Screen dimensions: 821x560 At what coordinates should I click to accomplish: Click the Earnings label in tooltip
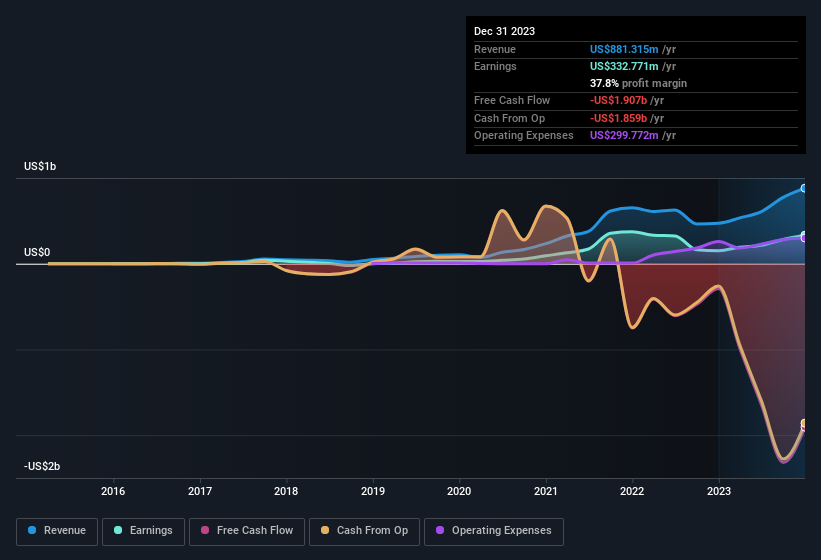click(x=495, y=66)
